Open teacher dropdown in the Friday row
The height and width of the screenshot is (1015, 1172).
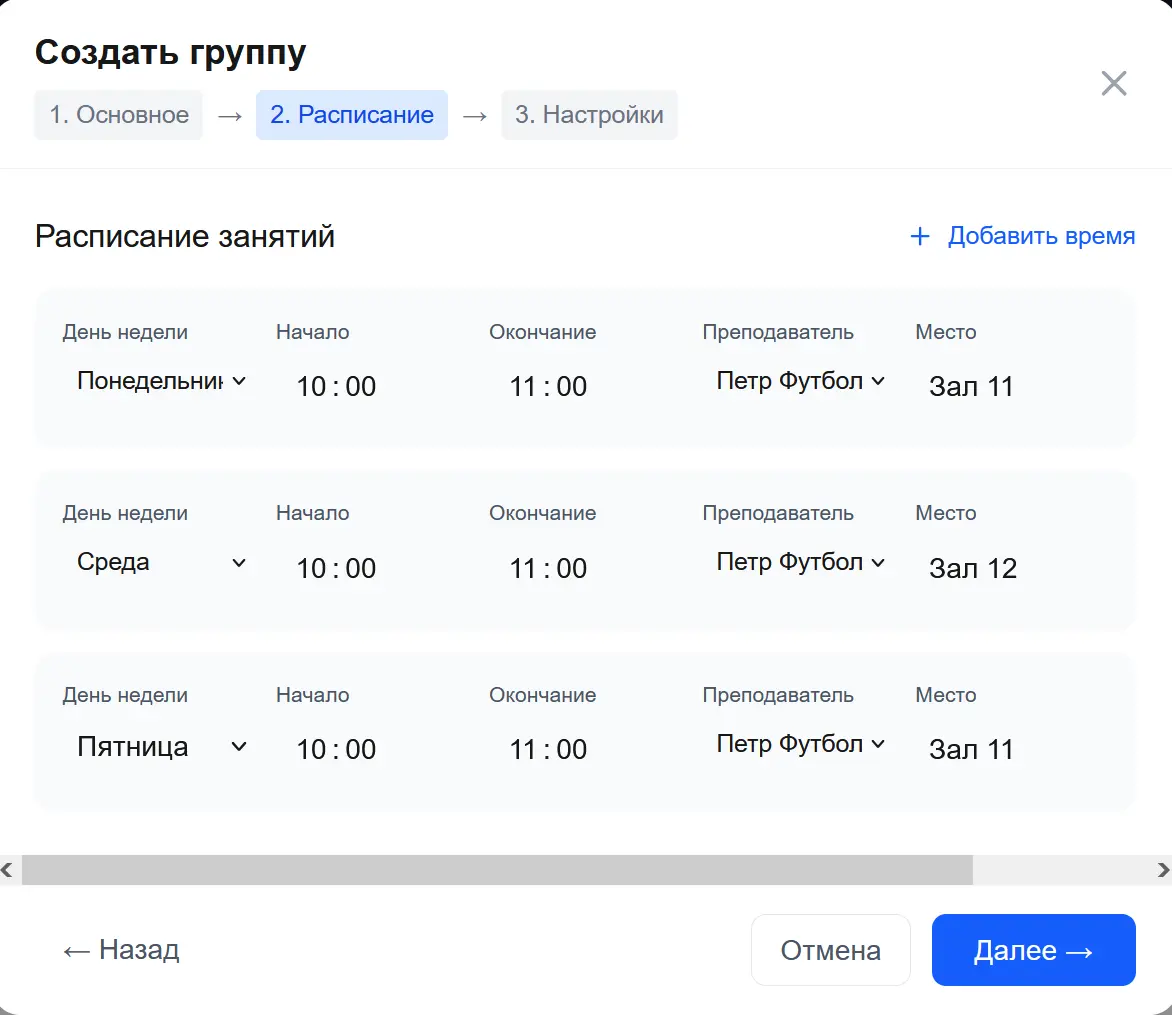(x=800, y=744)
